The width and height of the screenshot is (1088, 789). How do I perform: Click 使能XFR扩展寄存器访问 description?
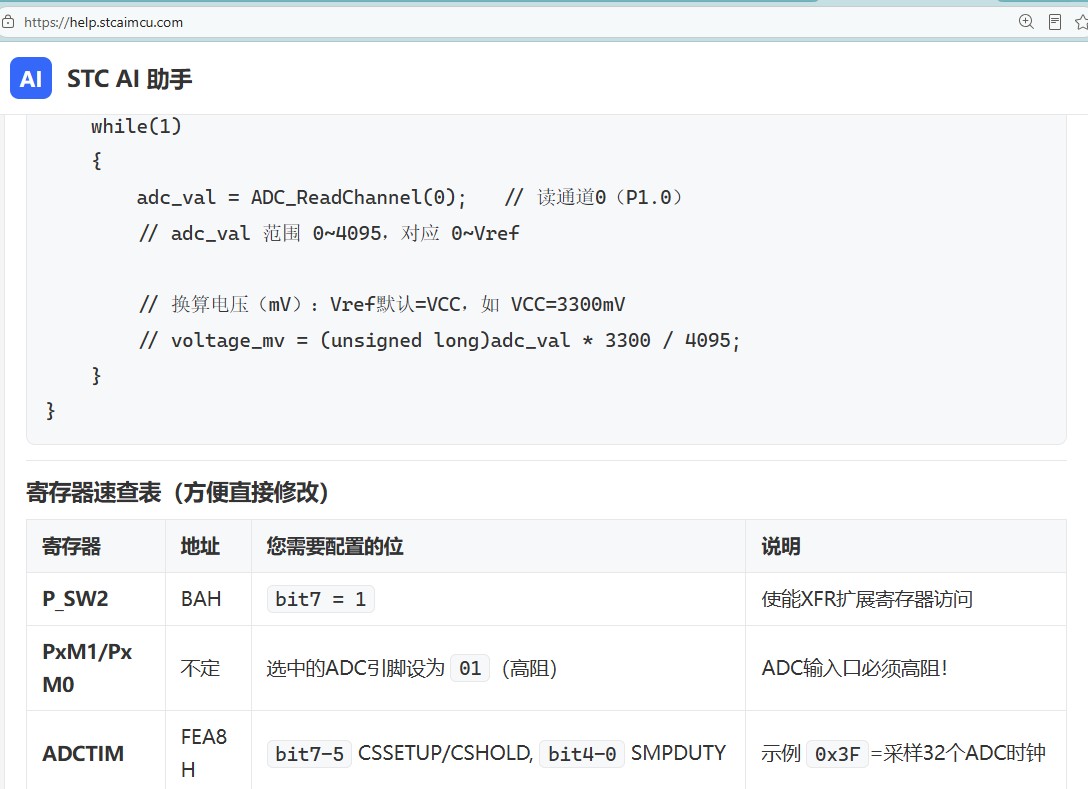pyautogui.click(x=867, y=599)
